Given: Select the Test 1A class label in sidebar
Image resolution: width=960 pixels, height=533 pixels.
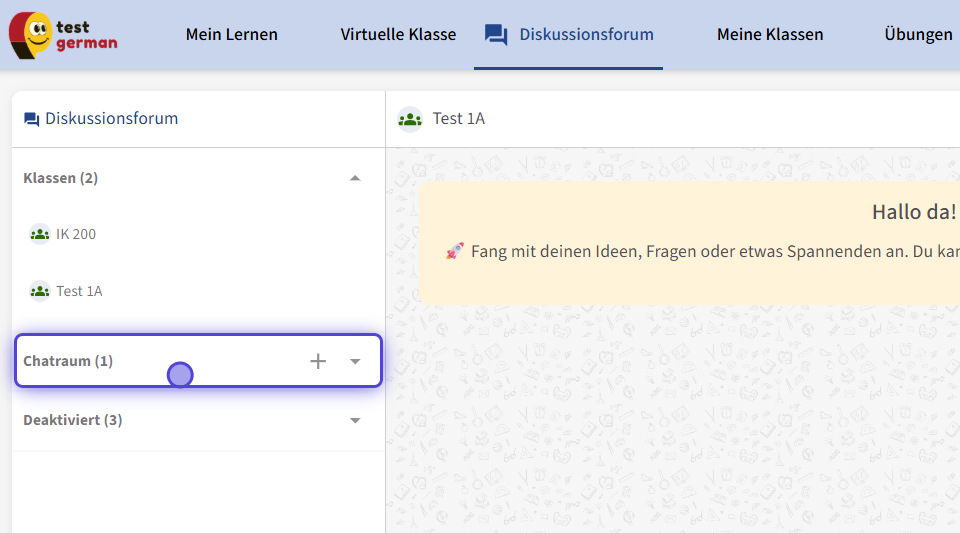Looking at the screenshot, I should pos(79,291).
